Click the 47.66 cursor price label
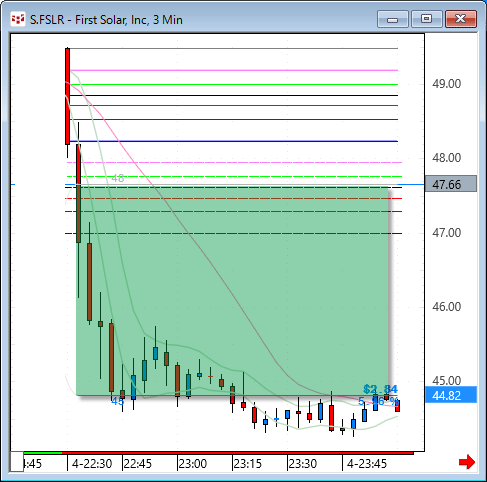This screenshot has height=482, width=487. [451, 184]
